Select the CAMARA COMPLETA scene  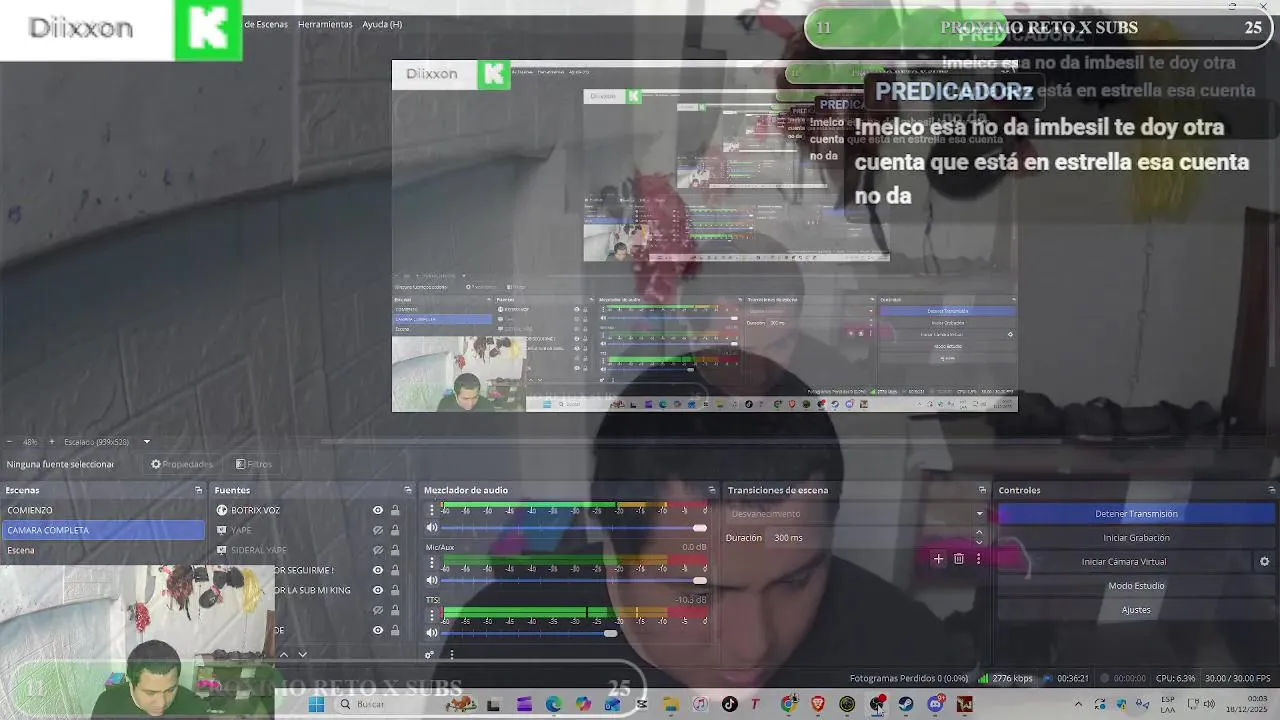point(103,530)
